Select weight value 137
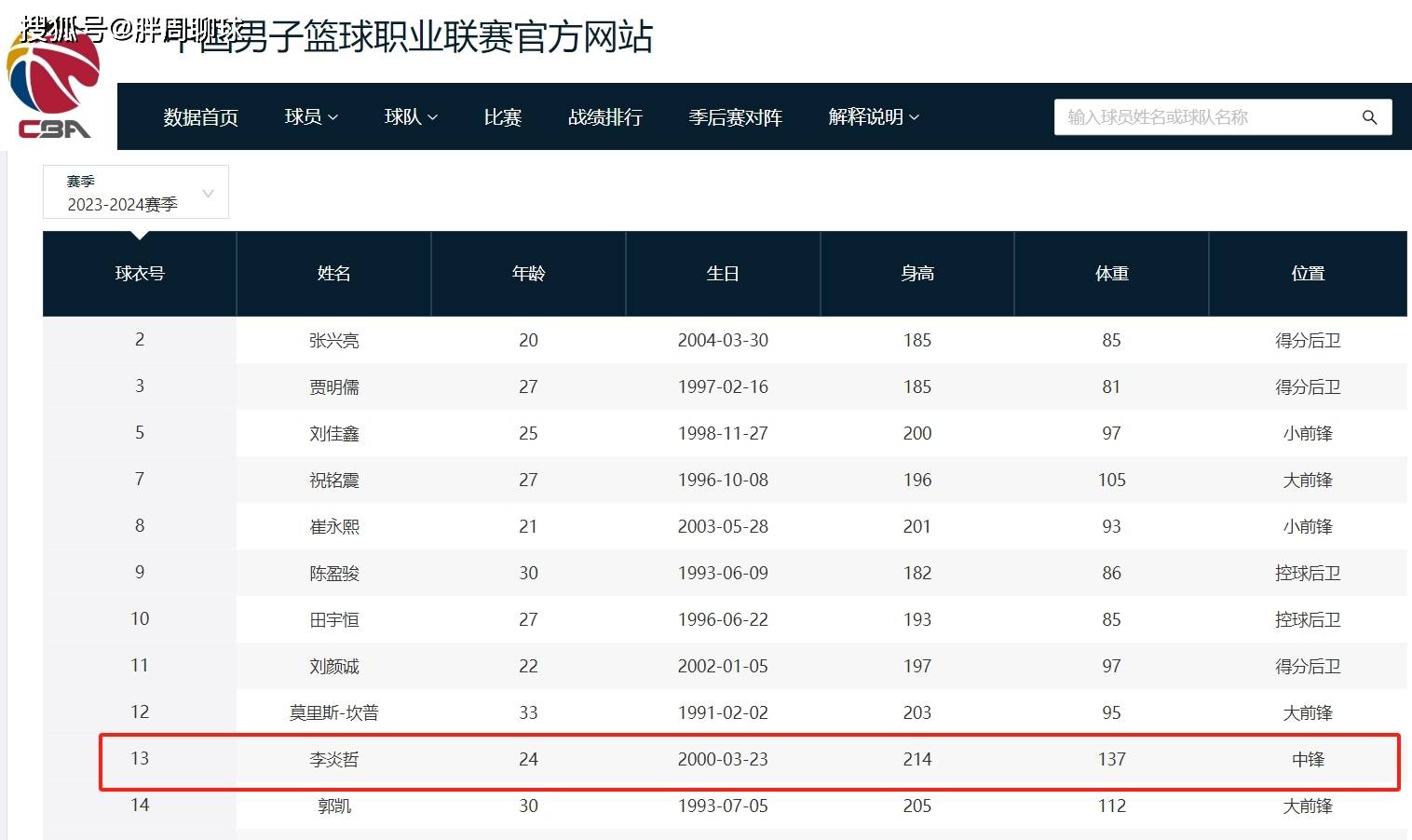The image size is (1412, 840). click(x=1112, y=760)
